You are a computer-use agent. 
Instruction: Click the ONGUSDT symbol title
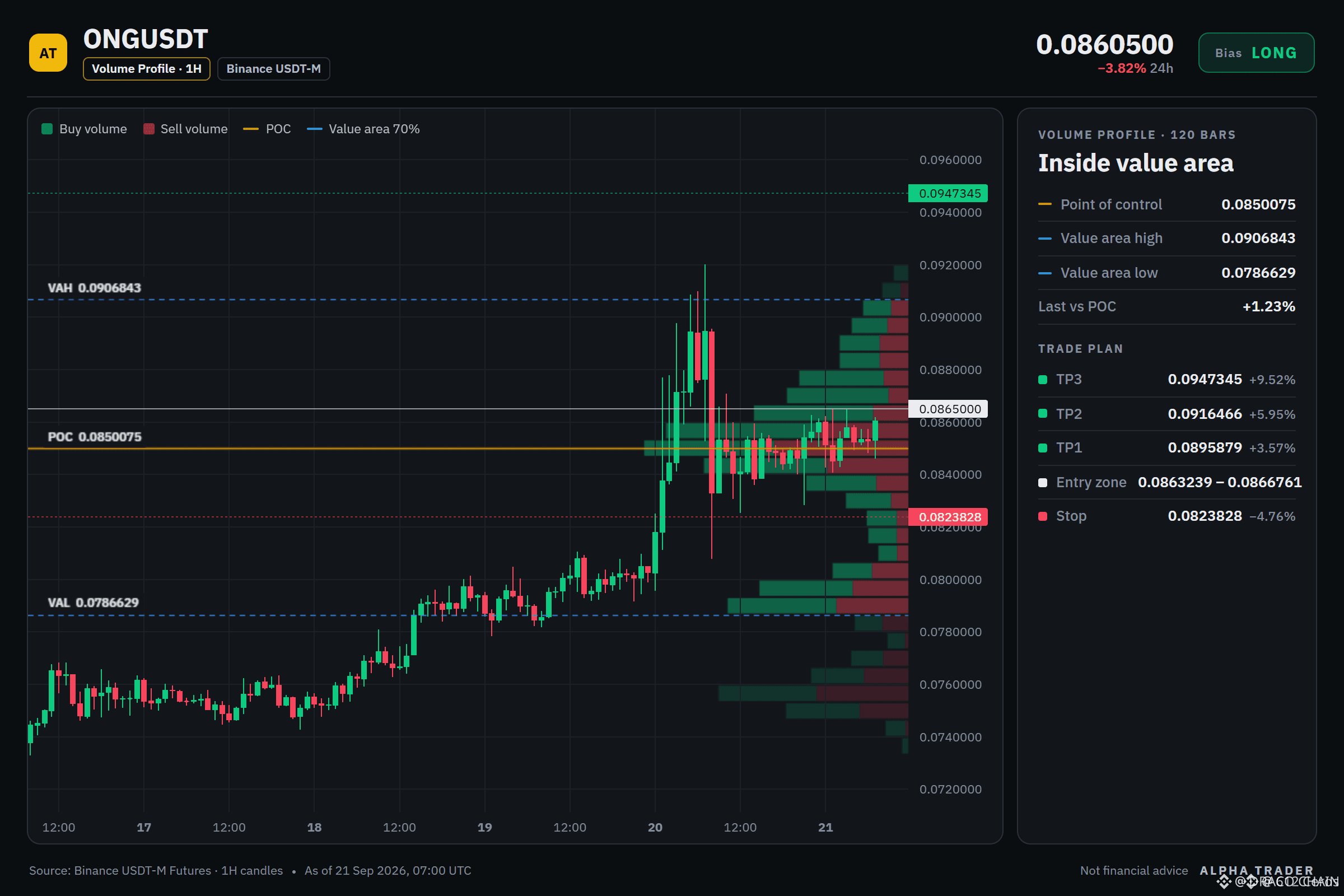tap(146, 39)
